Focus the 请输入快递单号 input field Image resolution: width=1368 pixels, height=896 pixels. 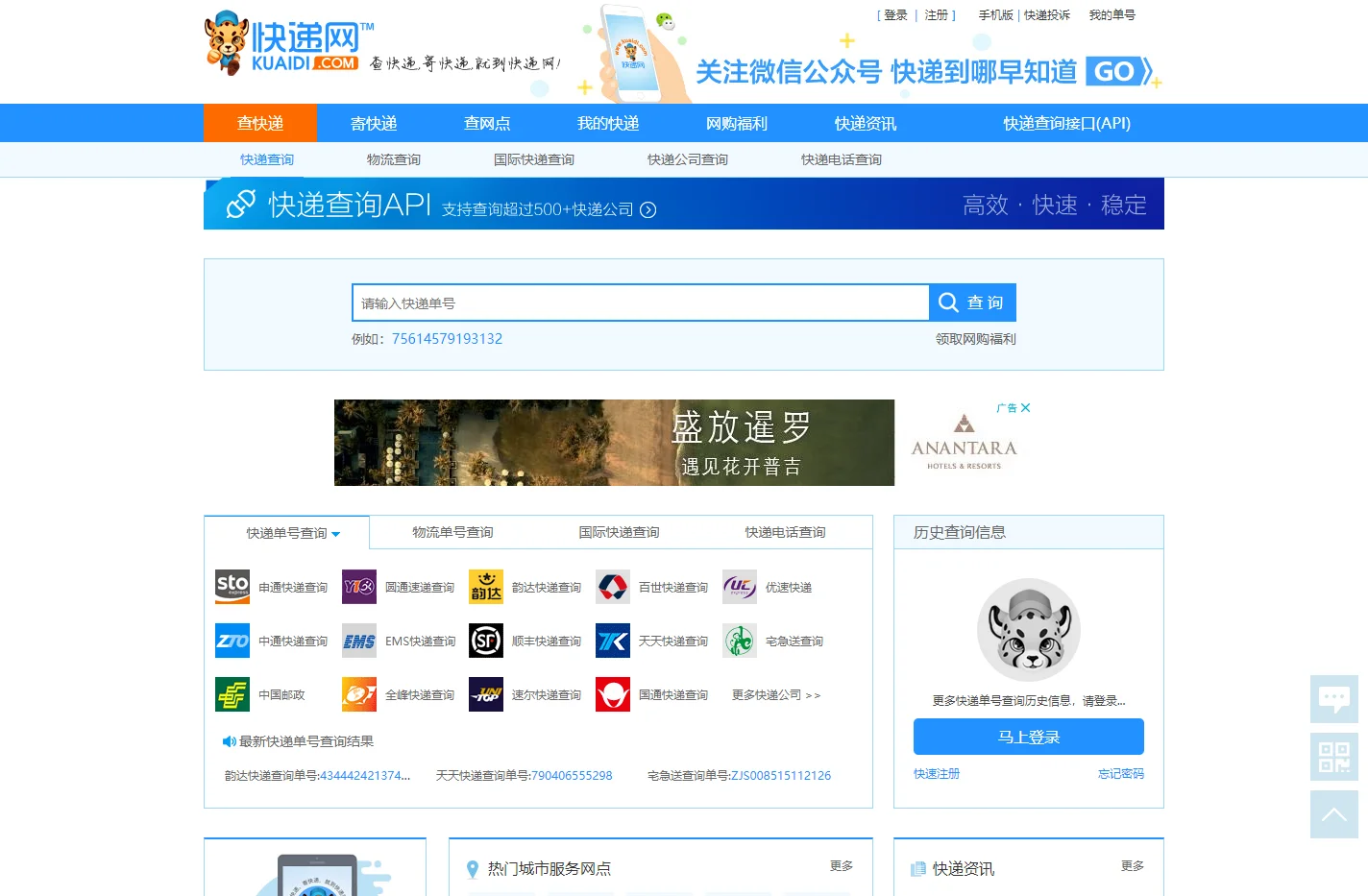click(x=641, y=303)
